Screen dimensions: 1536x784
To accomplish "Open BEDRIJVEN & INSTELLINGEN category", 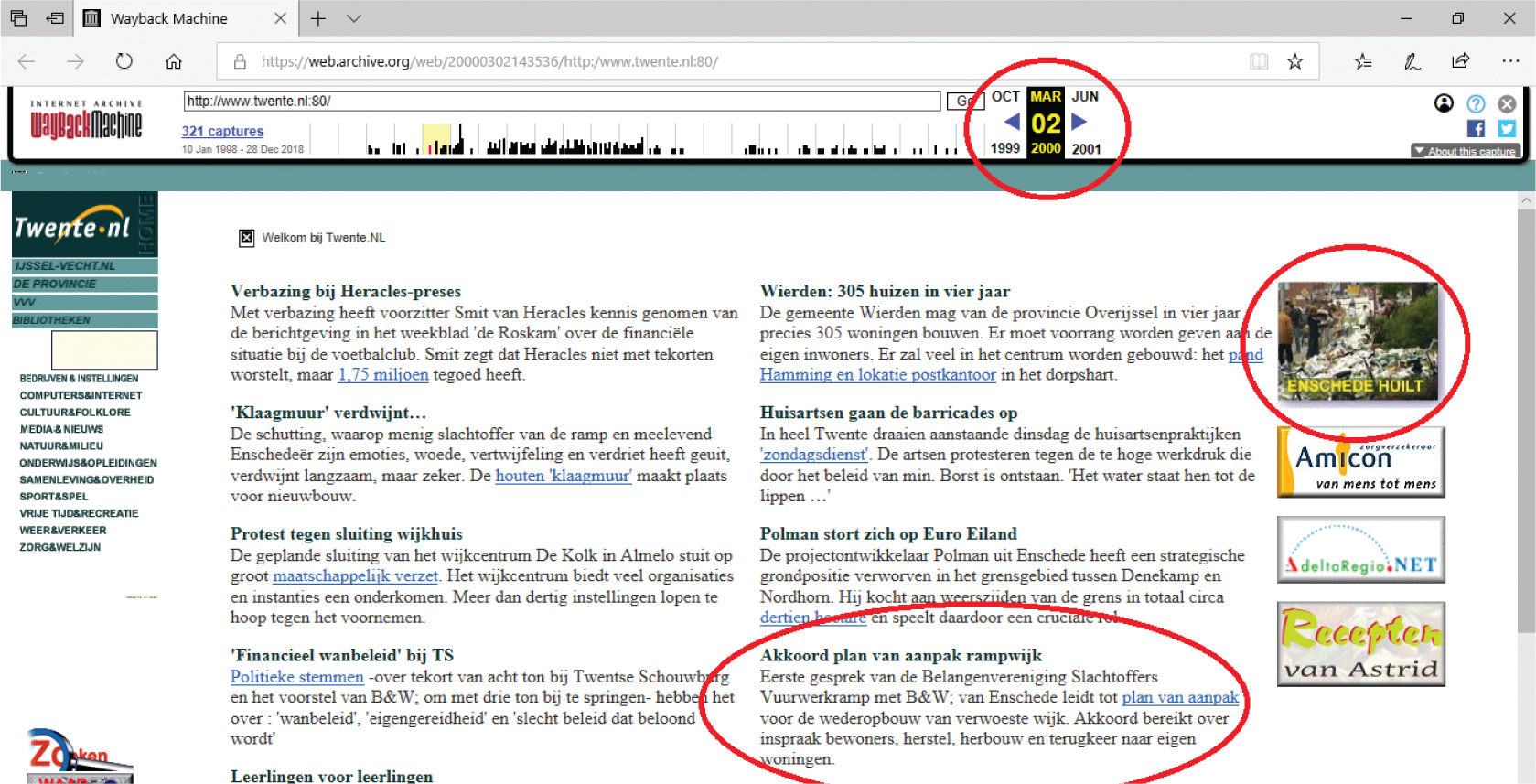I will (x=79, y=379).
